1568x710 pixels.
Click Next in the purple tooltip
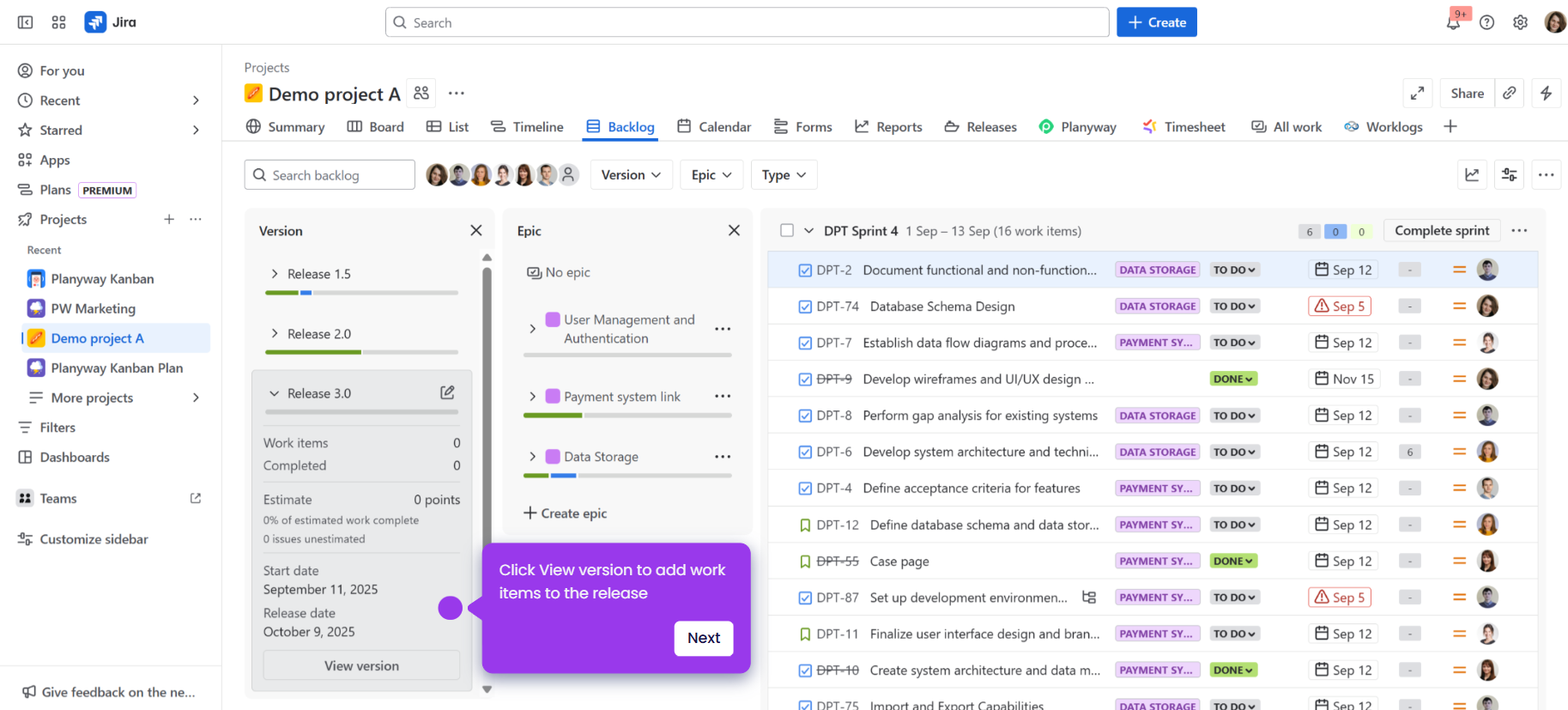(704, 638)
